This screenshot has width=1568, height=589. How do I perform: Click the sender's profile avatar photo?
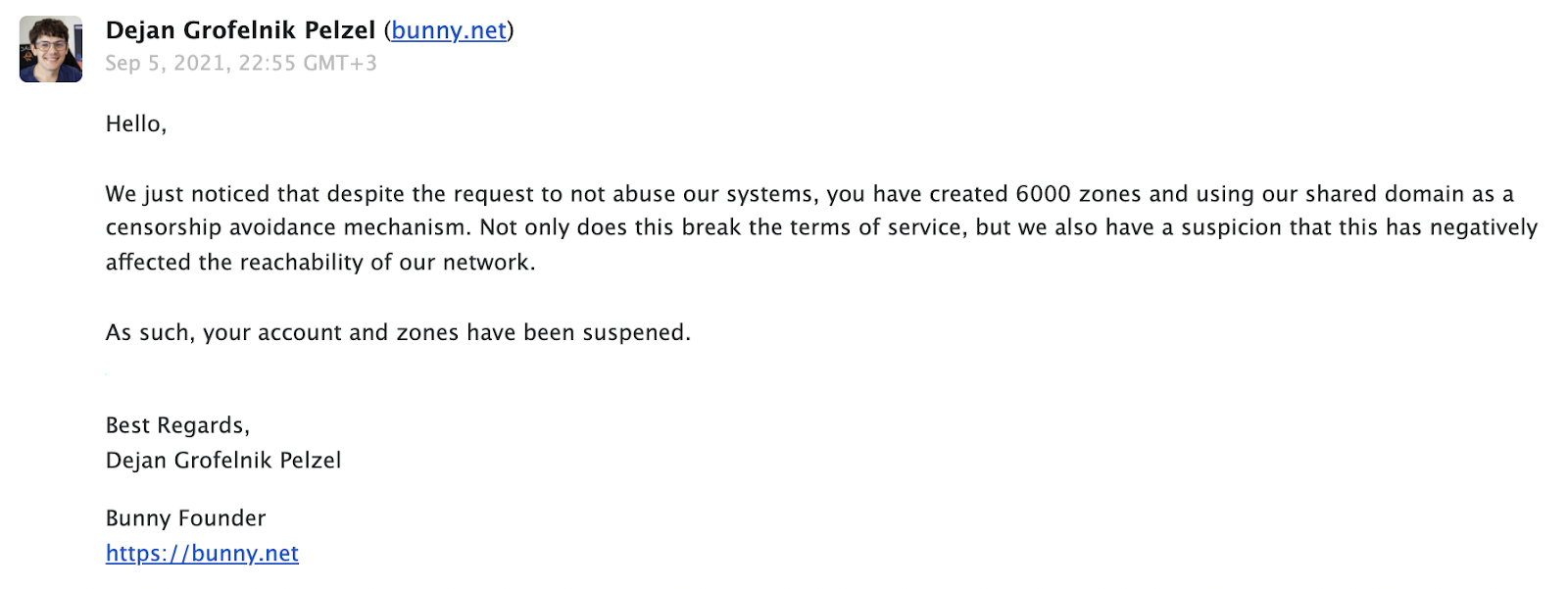[51, 49]
